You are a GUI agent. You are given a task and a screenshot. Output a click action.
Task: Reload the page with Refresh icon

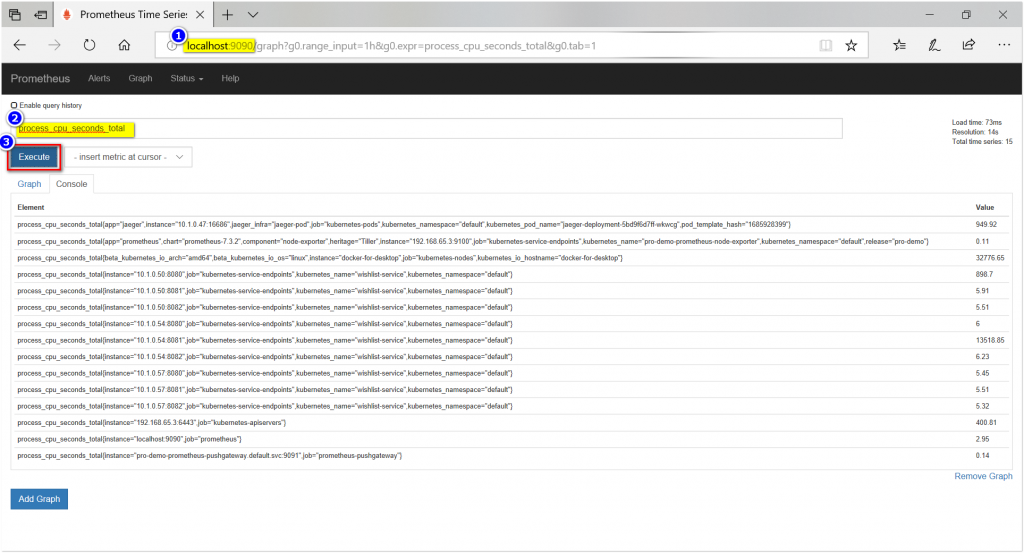[x=89, y=45]
